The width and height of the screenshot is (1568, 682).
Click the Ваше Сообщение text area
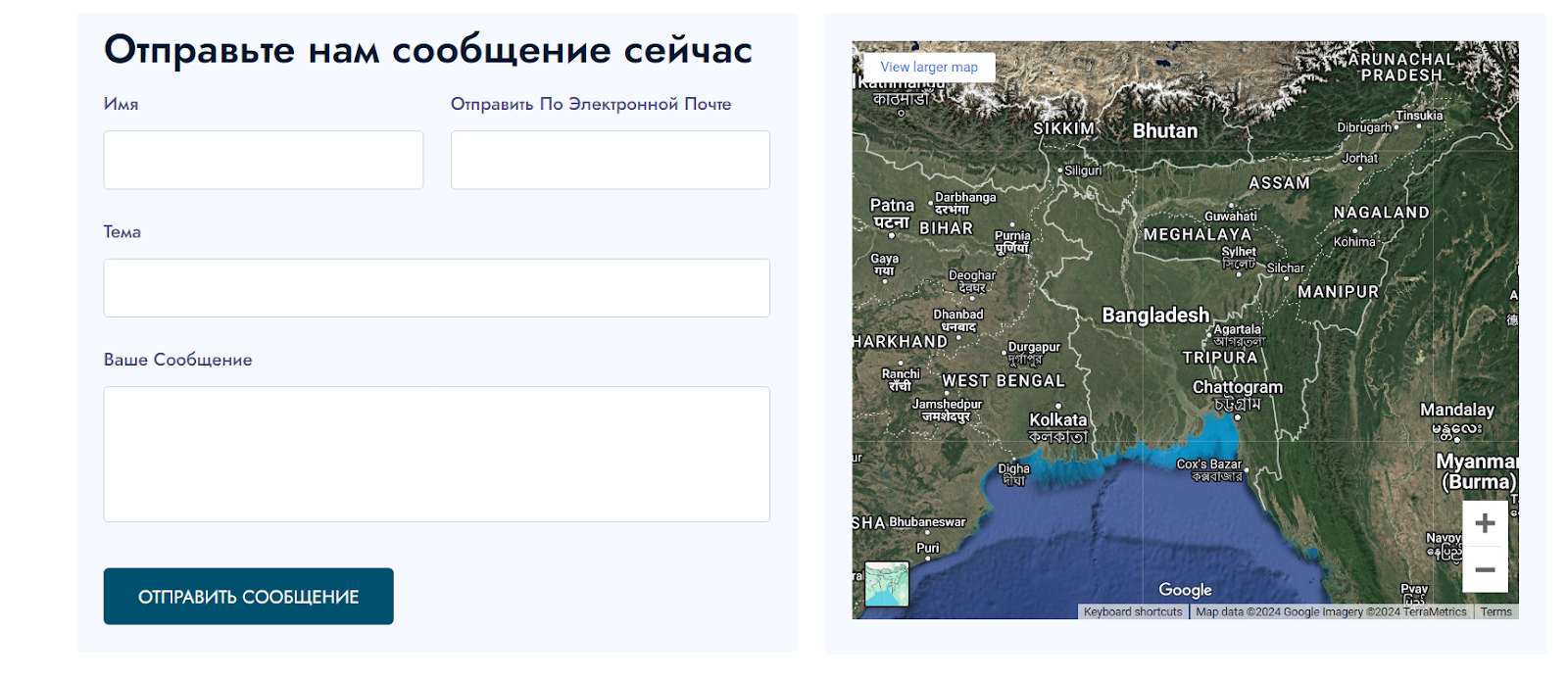tap(436, 454)
